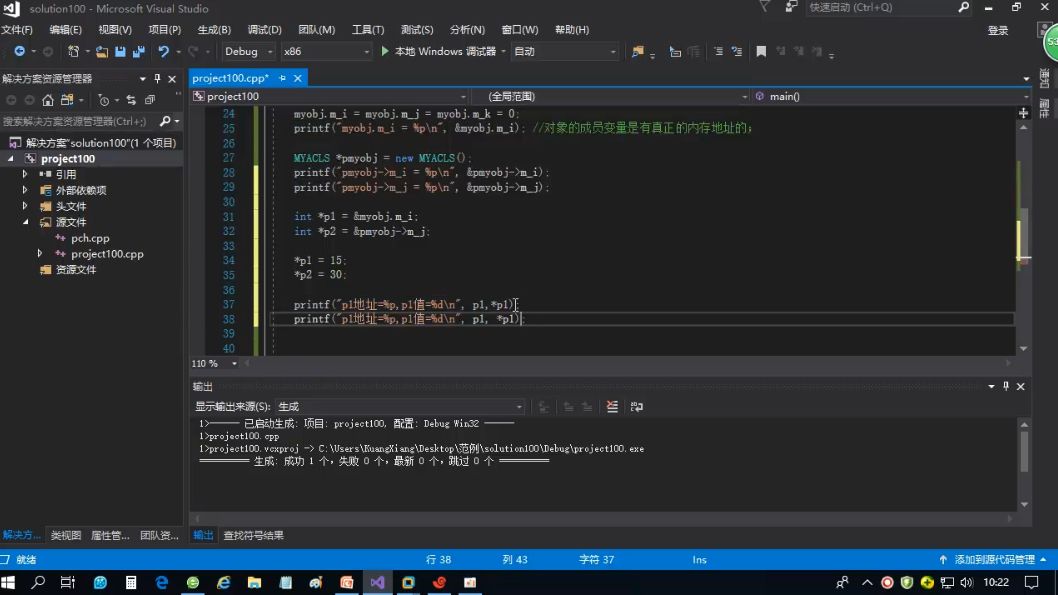This screenshot has height=595, width=1058.
Task: Switch to the Class View tab
Action: (x=65, y=536)
